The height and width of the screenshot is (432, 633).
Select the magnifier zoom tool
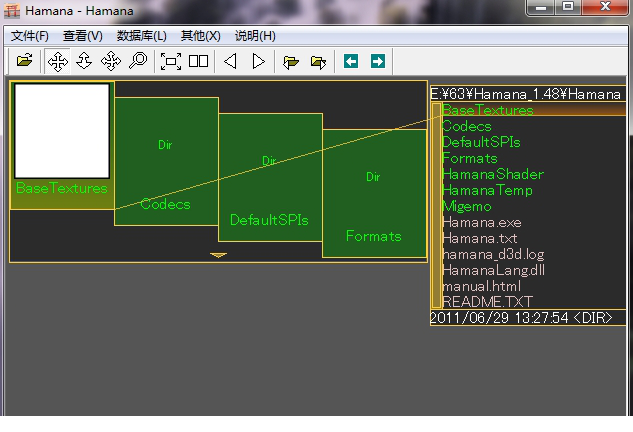coord(138,61)
